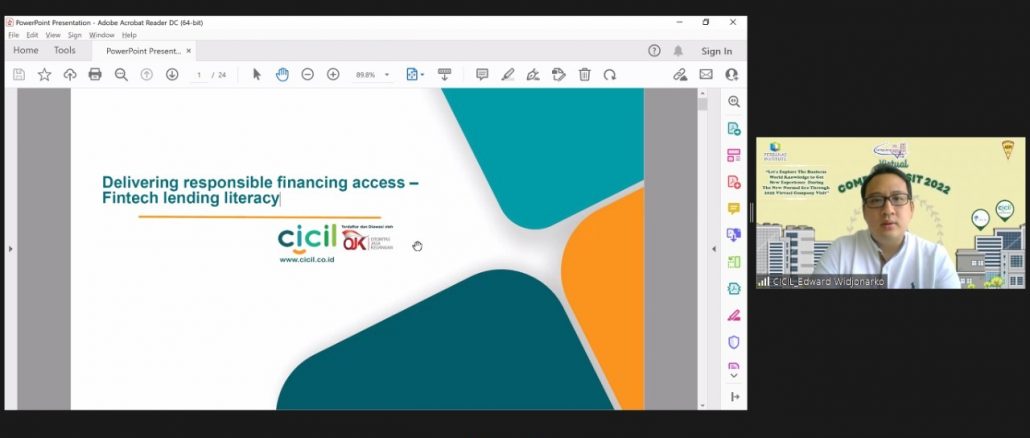Click the sign document pen icon

tap(533, 75)
